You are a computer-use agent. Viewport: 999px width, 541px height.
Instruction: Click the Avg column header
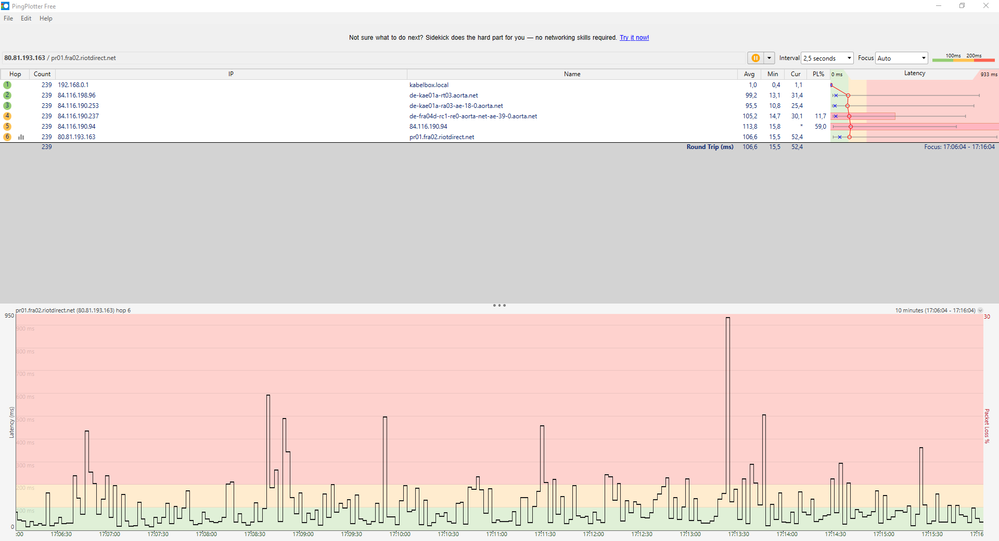(x=749, y=74)
